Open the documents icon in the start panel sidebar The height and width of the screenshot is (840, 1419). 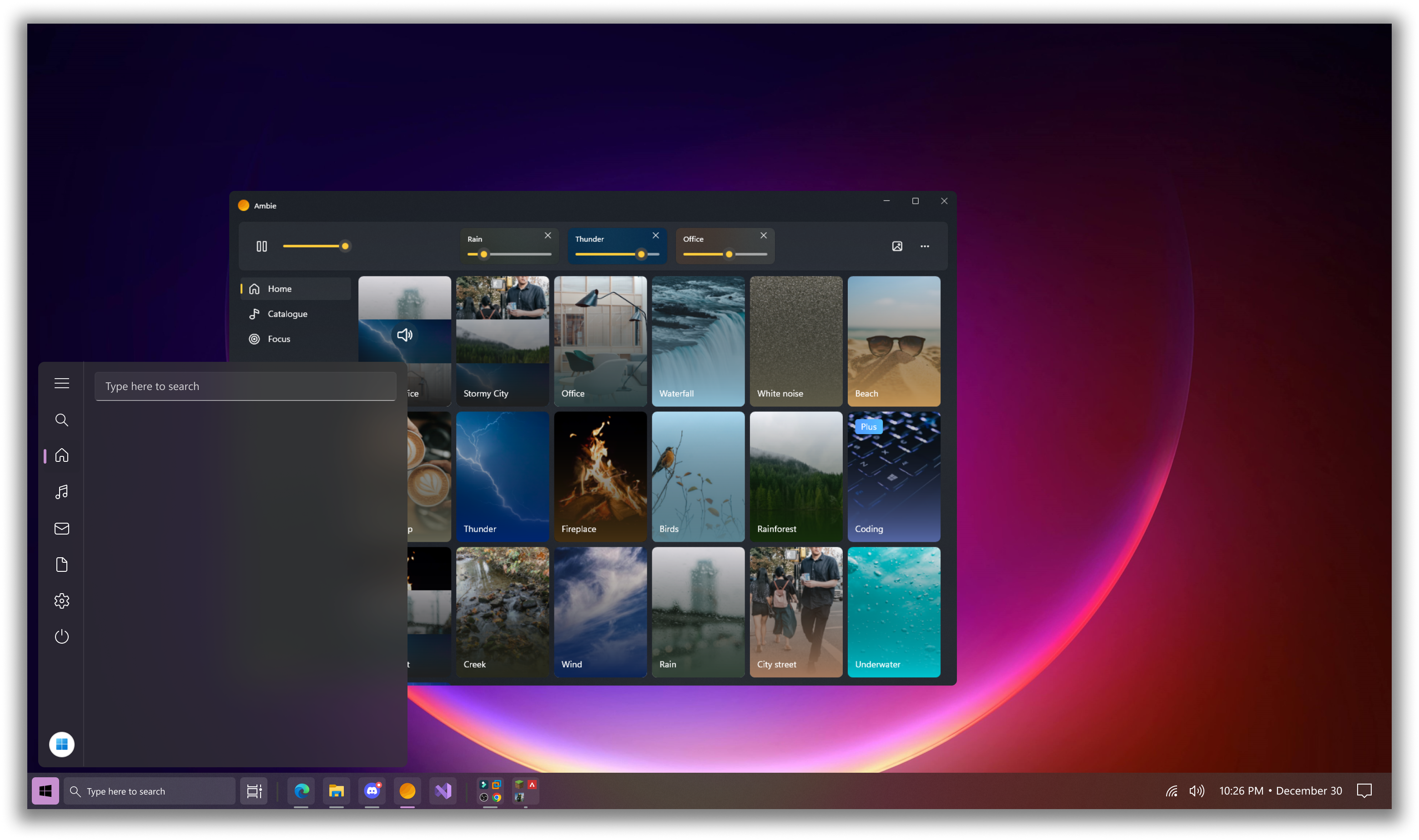tap(62, 565)
